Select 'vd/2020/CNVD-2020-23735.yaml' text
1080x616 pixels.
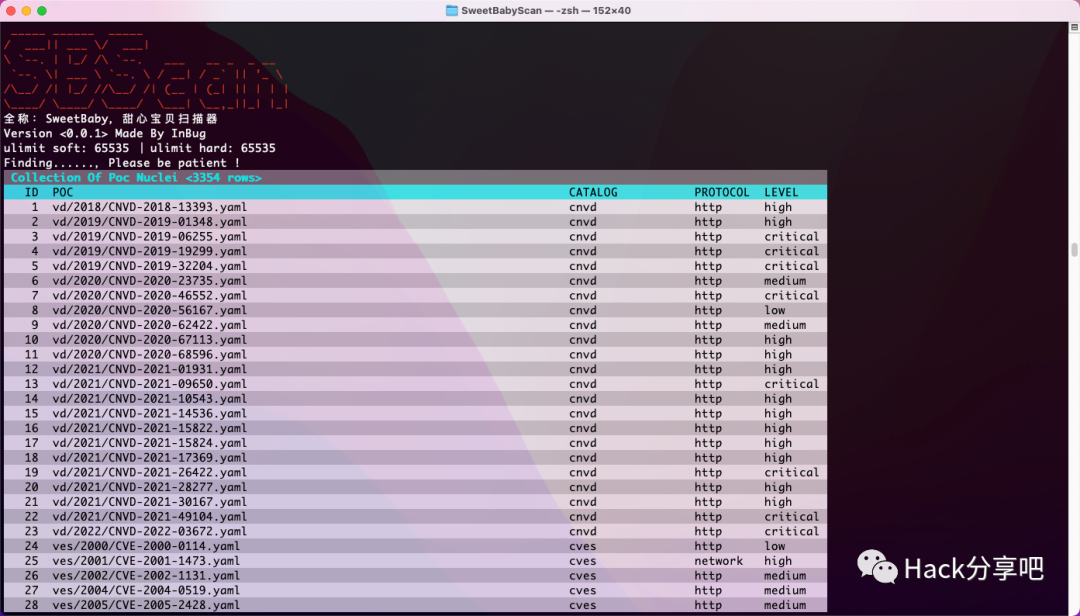(x=149, y=281)
